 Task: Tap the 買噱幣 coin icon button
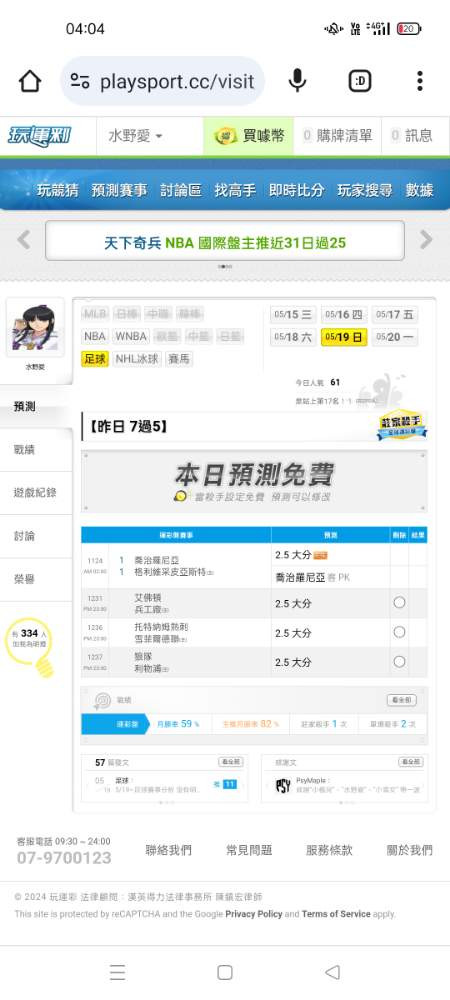(x=248, y=136)
